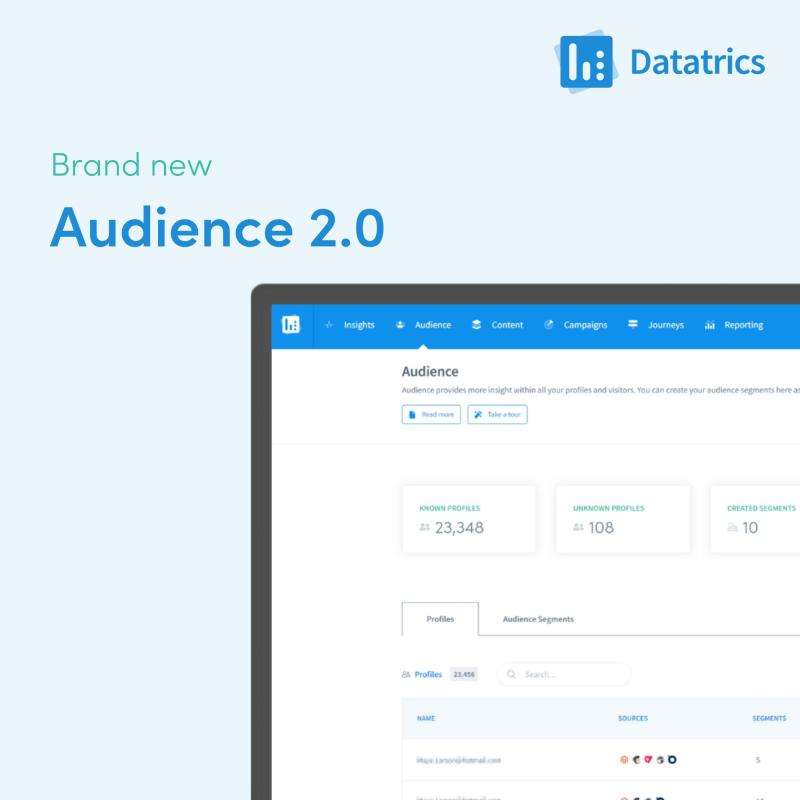The image size is (800, 800).
Task: Navigate to Journeys
Action: 666,325
